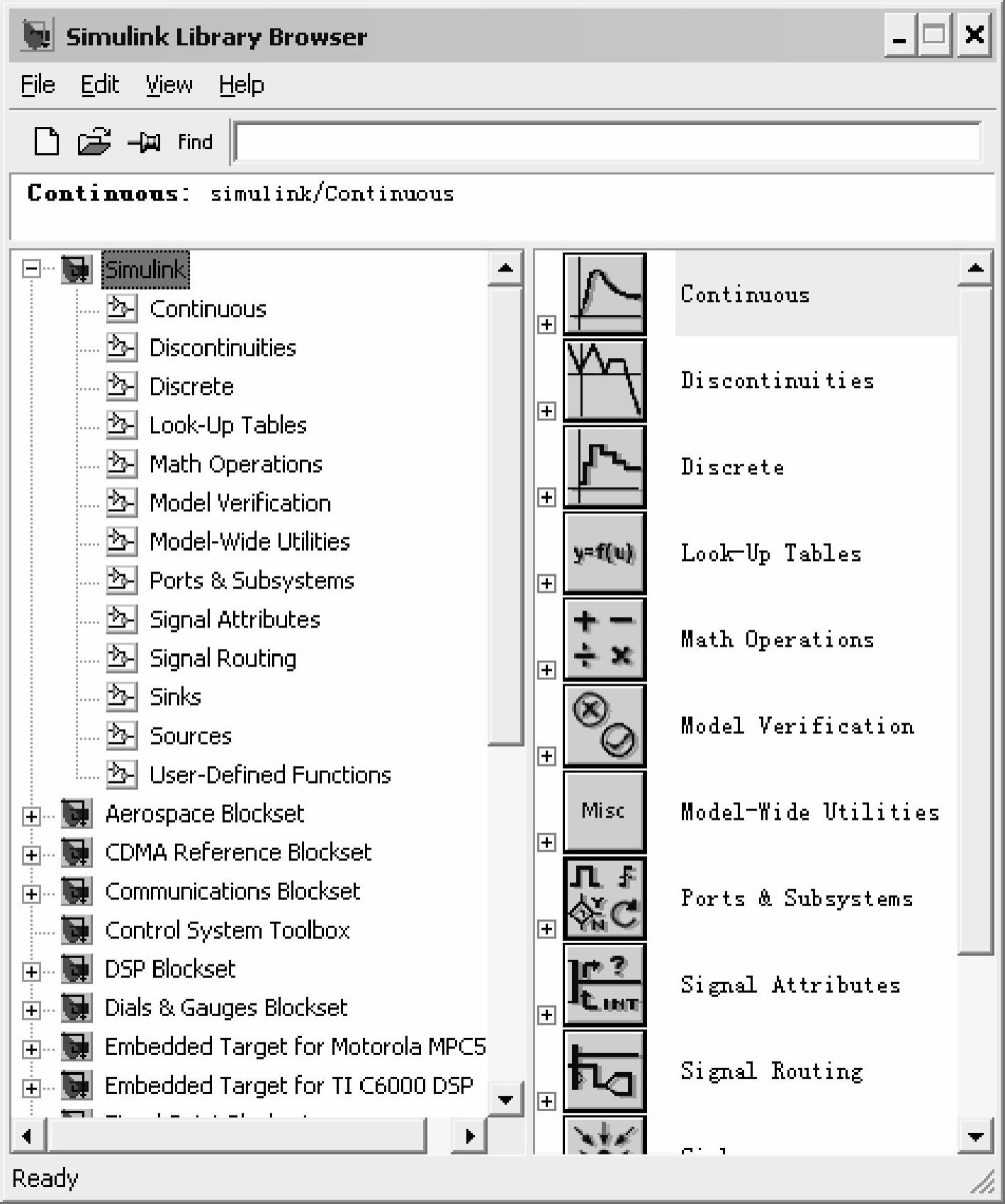Image resolution: width=1005 pixels, height=1204 pixels.
Task: Click the Continuous tree node icon
Action: pyautogui.click(x=121, y=308)
